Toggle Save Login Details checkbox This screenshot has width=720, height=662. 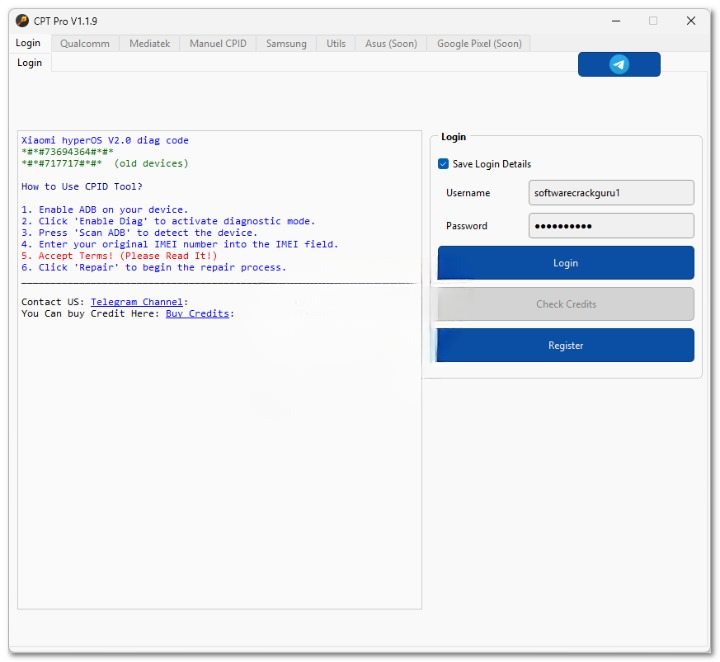443,164
